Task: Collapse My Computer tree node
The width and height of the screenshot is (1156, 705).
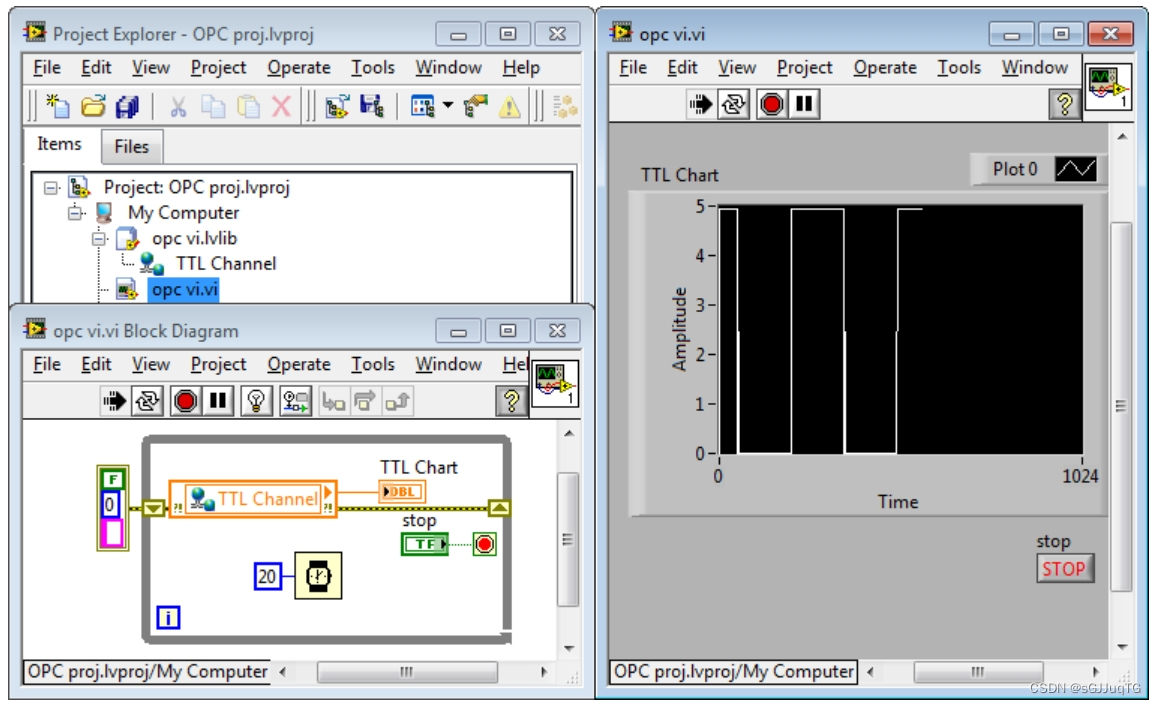Action: [75, 214]
